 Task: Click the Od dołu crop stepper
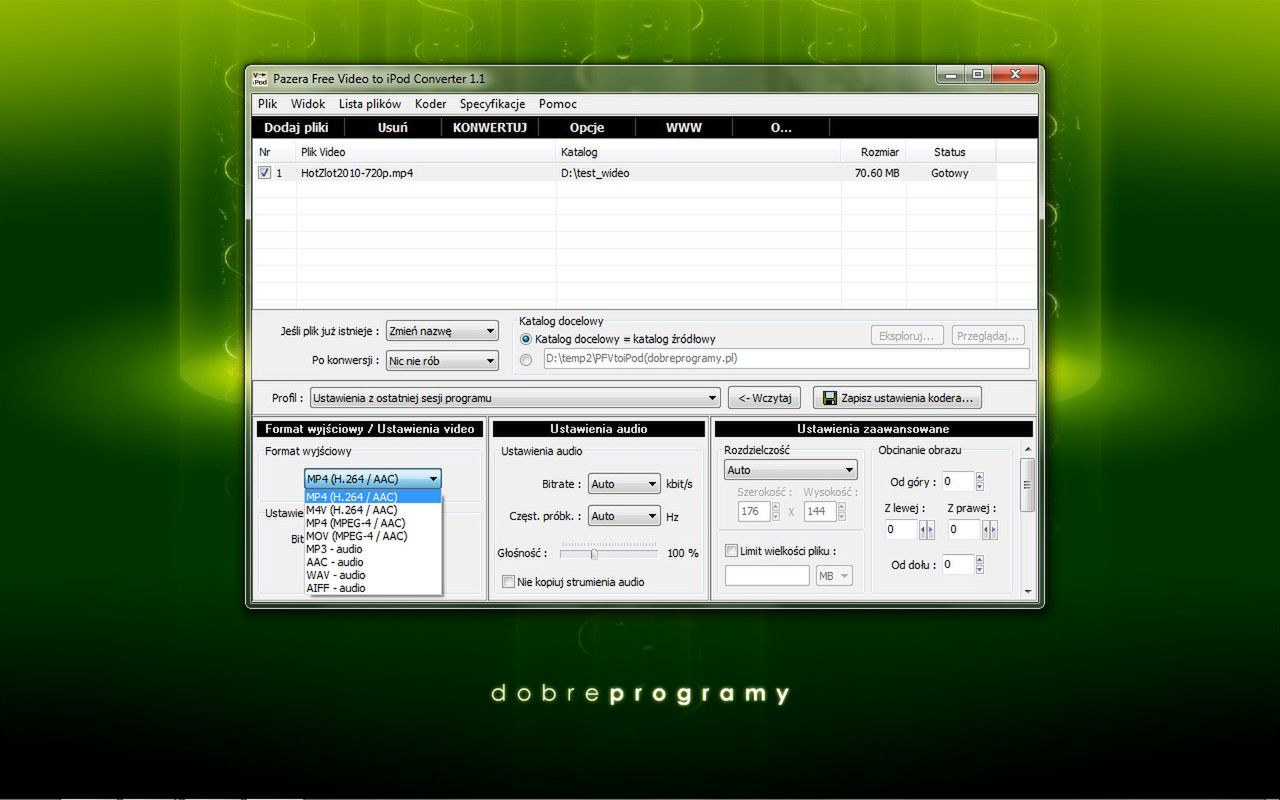tap(980, 565)
